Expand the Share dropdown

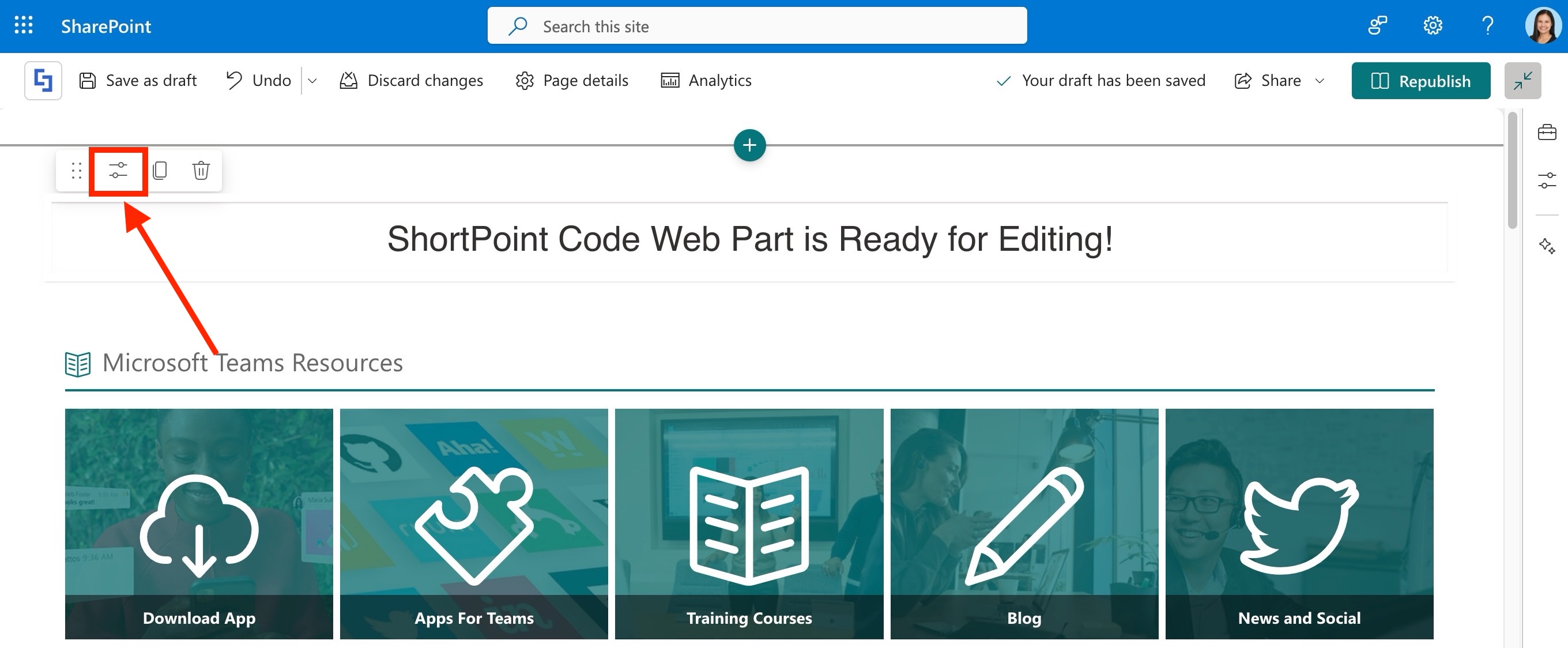coord(1319,81)
